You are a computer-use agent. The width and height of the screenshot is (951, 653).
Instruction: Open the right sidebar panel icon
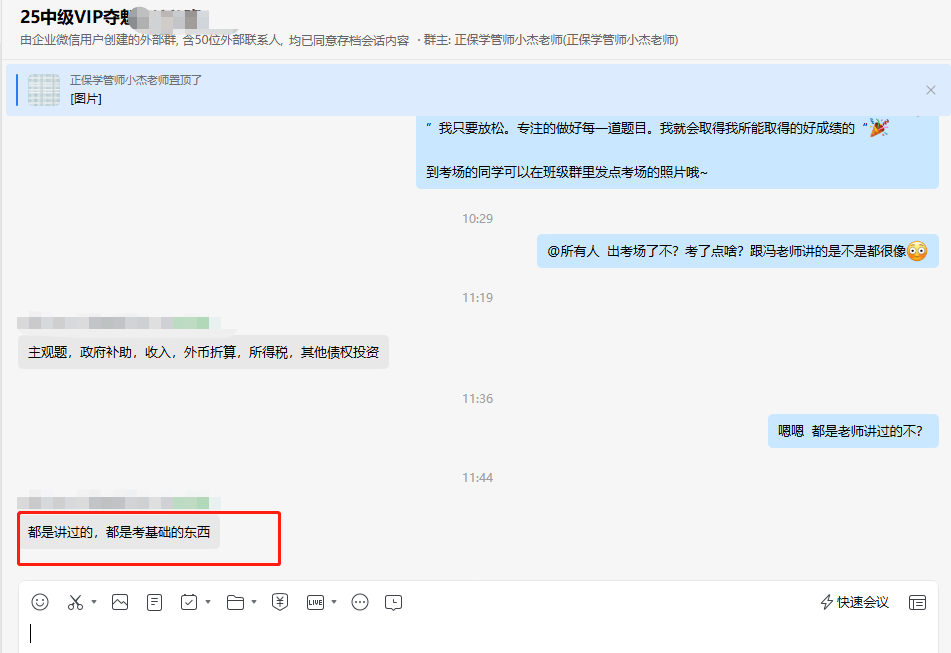click(x=917, y=603)
